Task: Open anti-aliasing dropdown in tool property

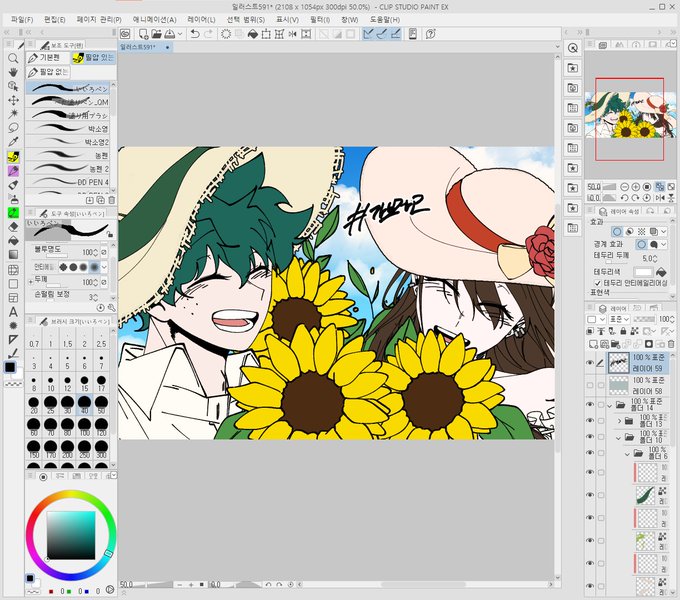Action: click(104, 267)
